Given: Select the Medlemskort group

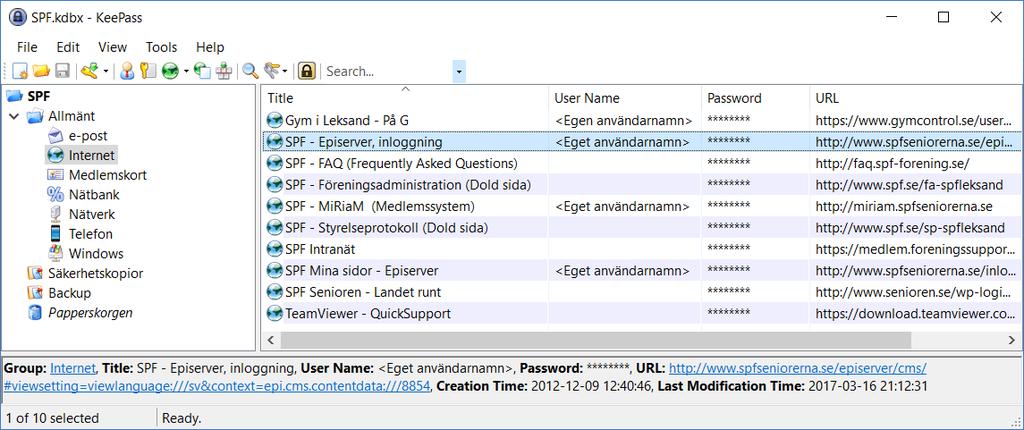Looking at the screenshot, I should (108, 175).
